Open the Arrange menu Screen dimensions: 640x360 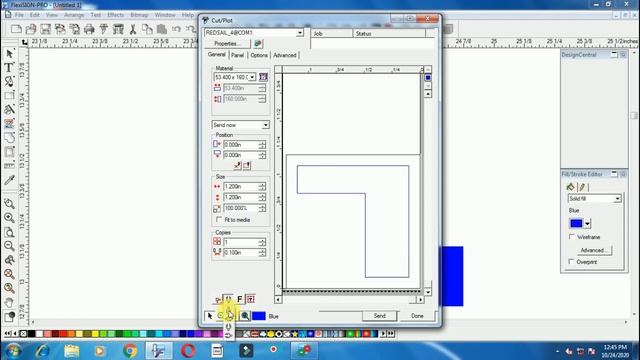click(x=74, y=15)
